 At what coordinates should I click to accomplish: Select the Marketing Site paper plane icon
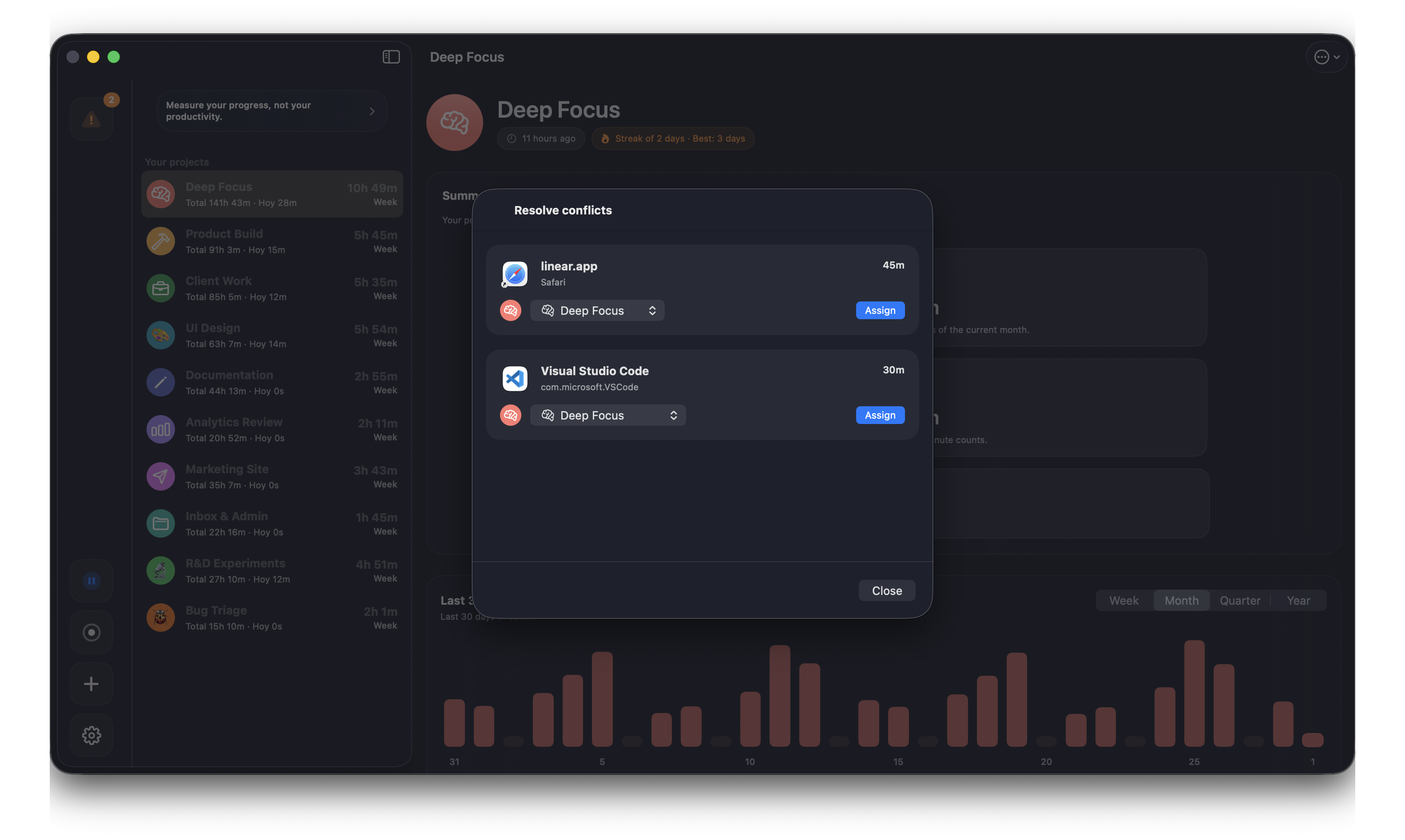click(x=160, y=476)
